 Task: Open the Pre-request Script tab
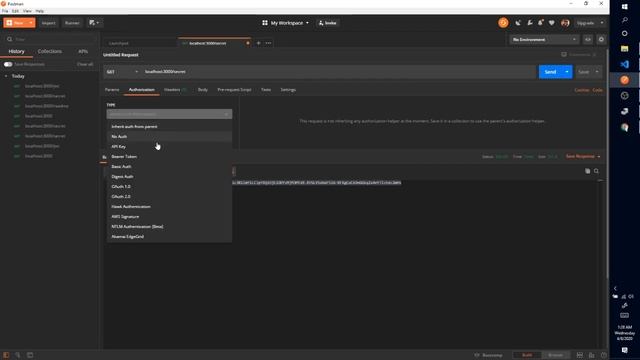(234, 90)
